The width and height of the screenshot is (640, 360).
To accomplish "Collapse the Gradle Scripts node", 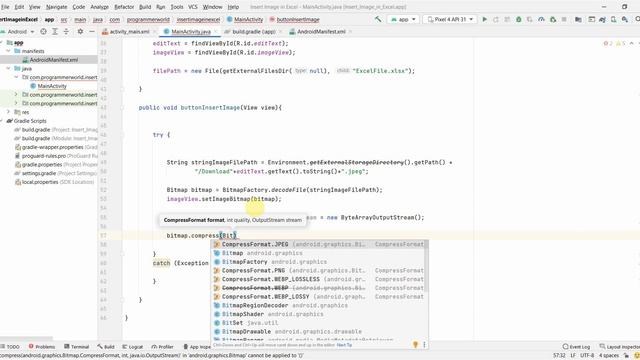I will [x=2, y=121].
